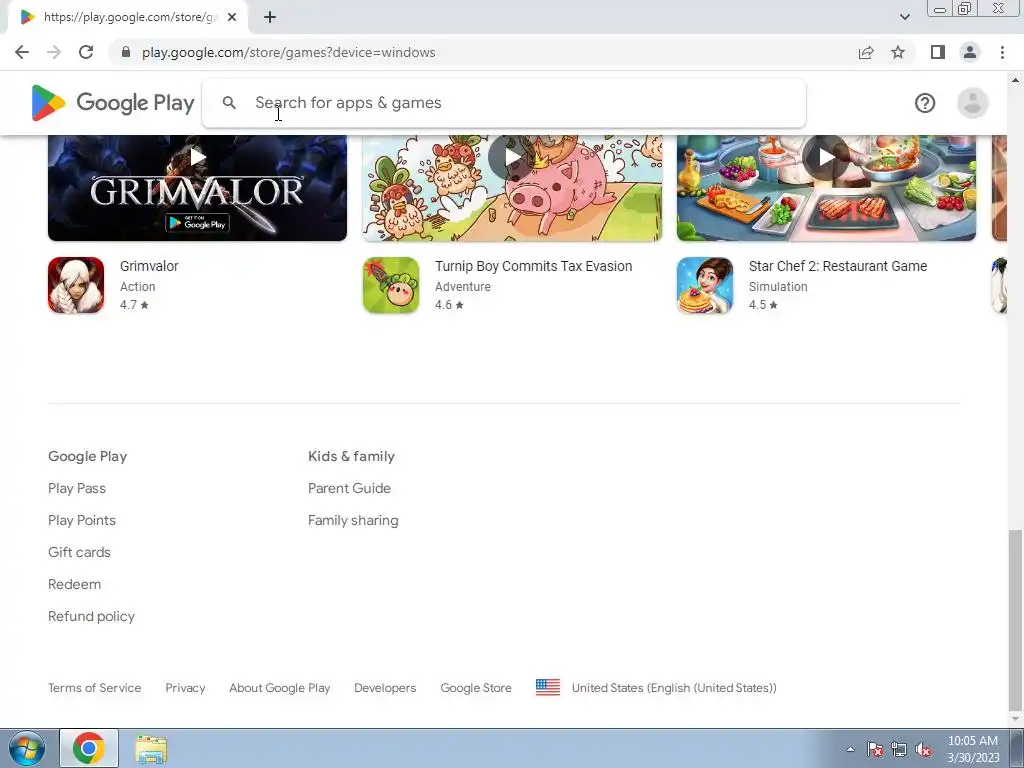
Task: Open File Explorer in taskbar
Action: [x=151, y=748]
